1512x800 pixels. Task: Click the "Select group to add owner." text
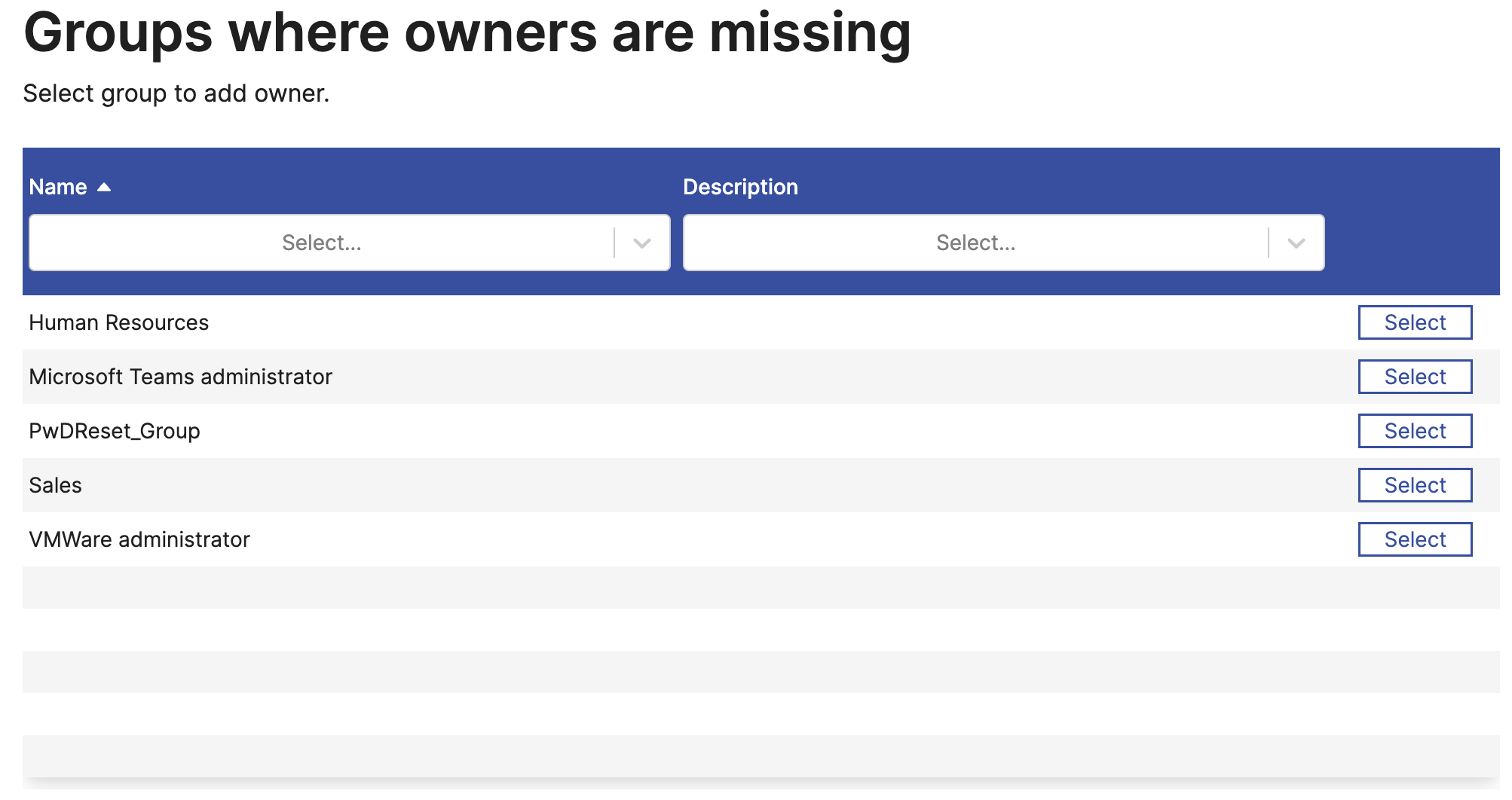[x=176, y=93]
